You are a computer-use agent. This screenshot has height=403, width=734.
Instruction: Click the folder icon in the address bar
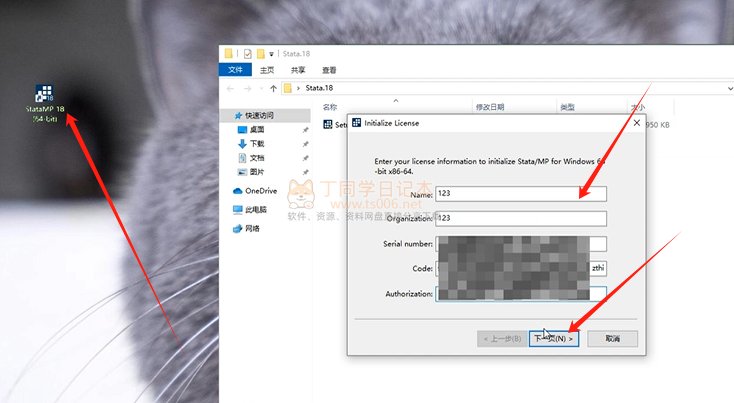pyautogui.click(x=288, y=88)
